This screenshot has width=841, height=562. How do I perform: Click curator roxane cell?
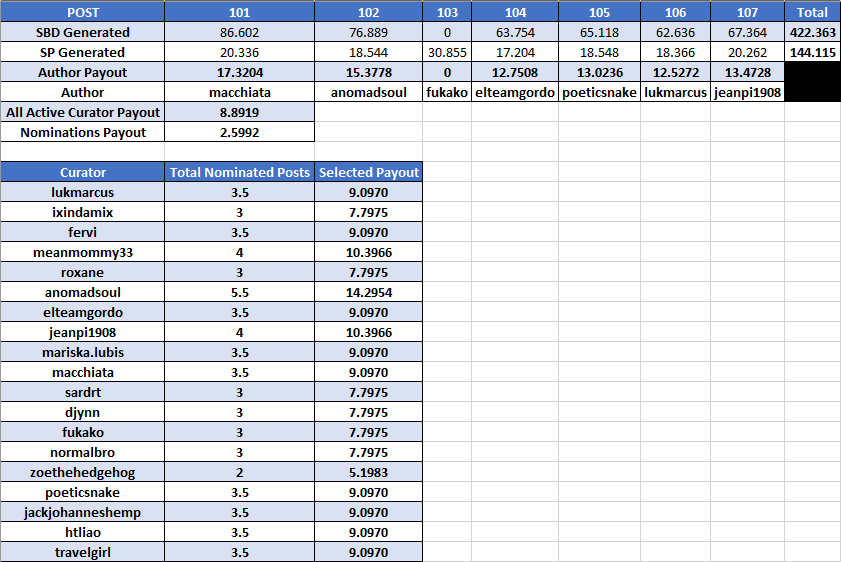(x=83, y=272)
